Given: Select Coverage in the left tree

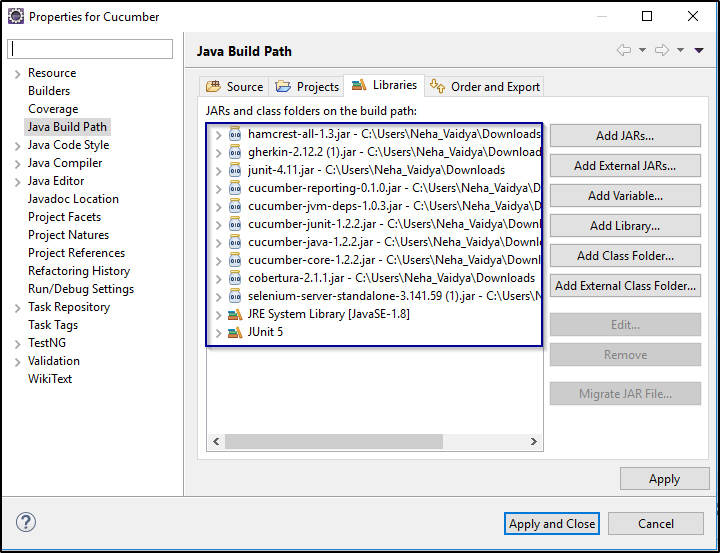Looking at the screenshot, I should point(53,109).
